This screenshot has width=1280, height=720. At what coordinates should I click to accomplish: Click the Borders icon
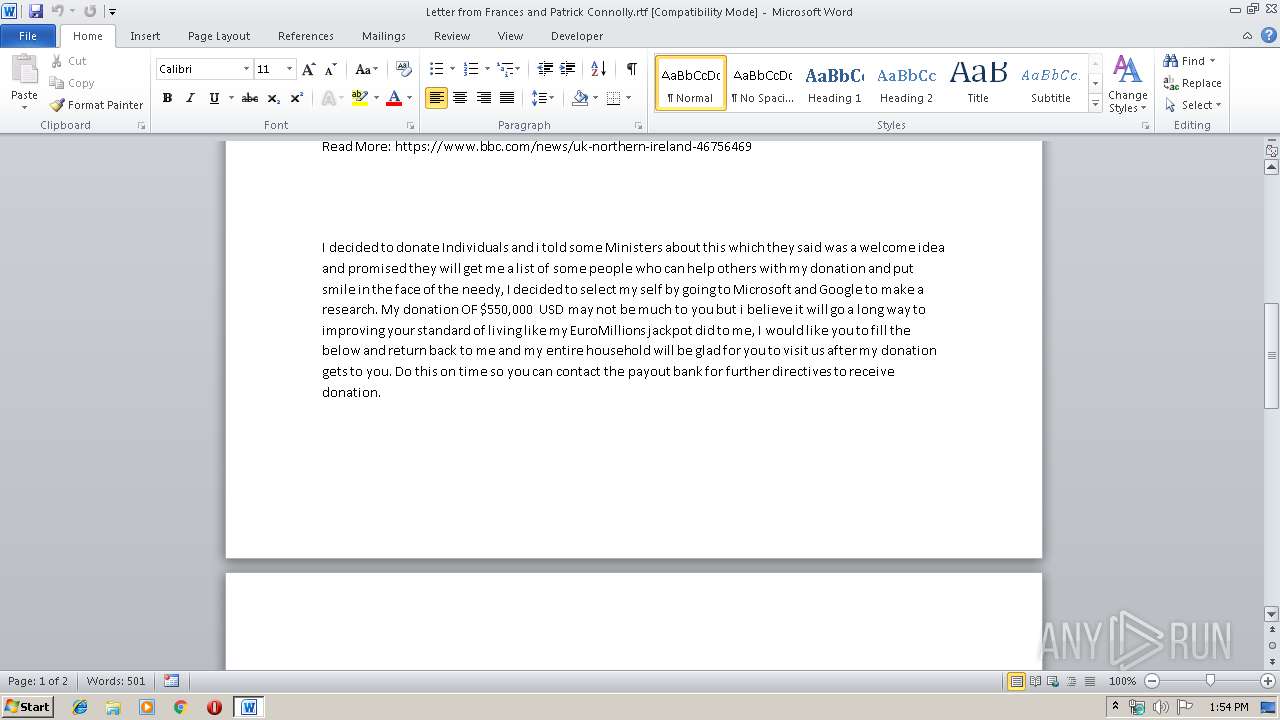pyautogui.click(x=614, y=98)
